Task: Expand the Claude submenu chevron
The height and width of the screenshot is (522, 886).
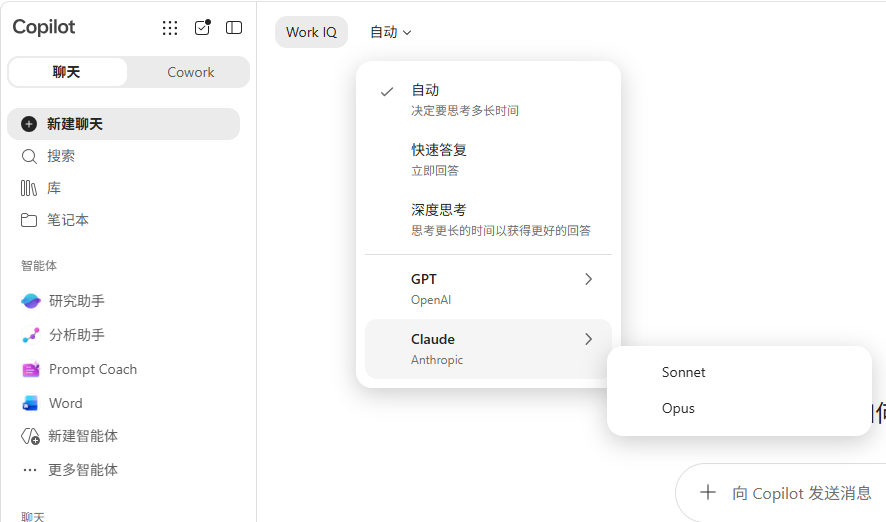Action: (x=588, y=339)
